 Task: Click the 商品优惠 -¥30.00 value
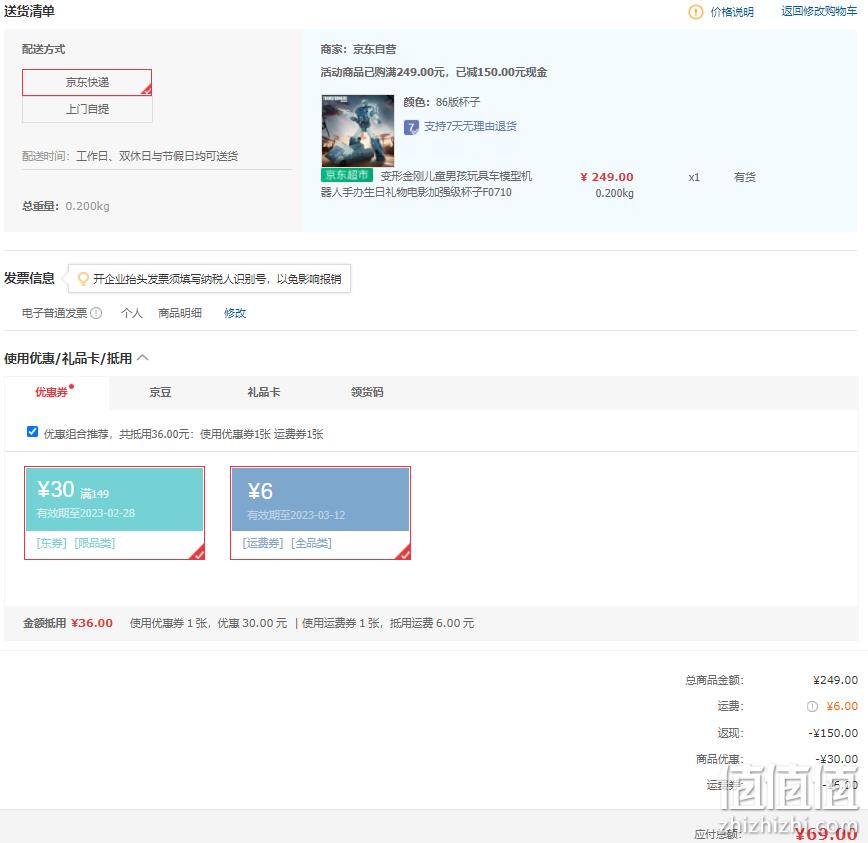836,759
